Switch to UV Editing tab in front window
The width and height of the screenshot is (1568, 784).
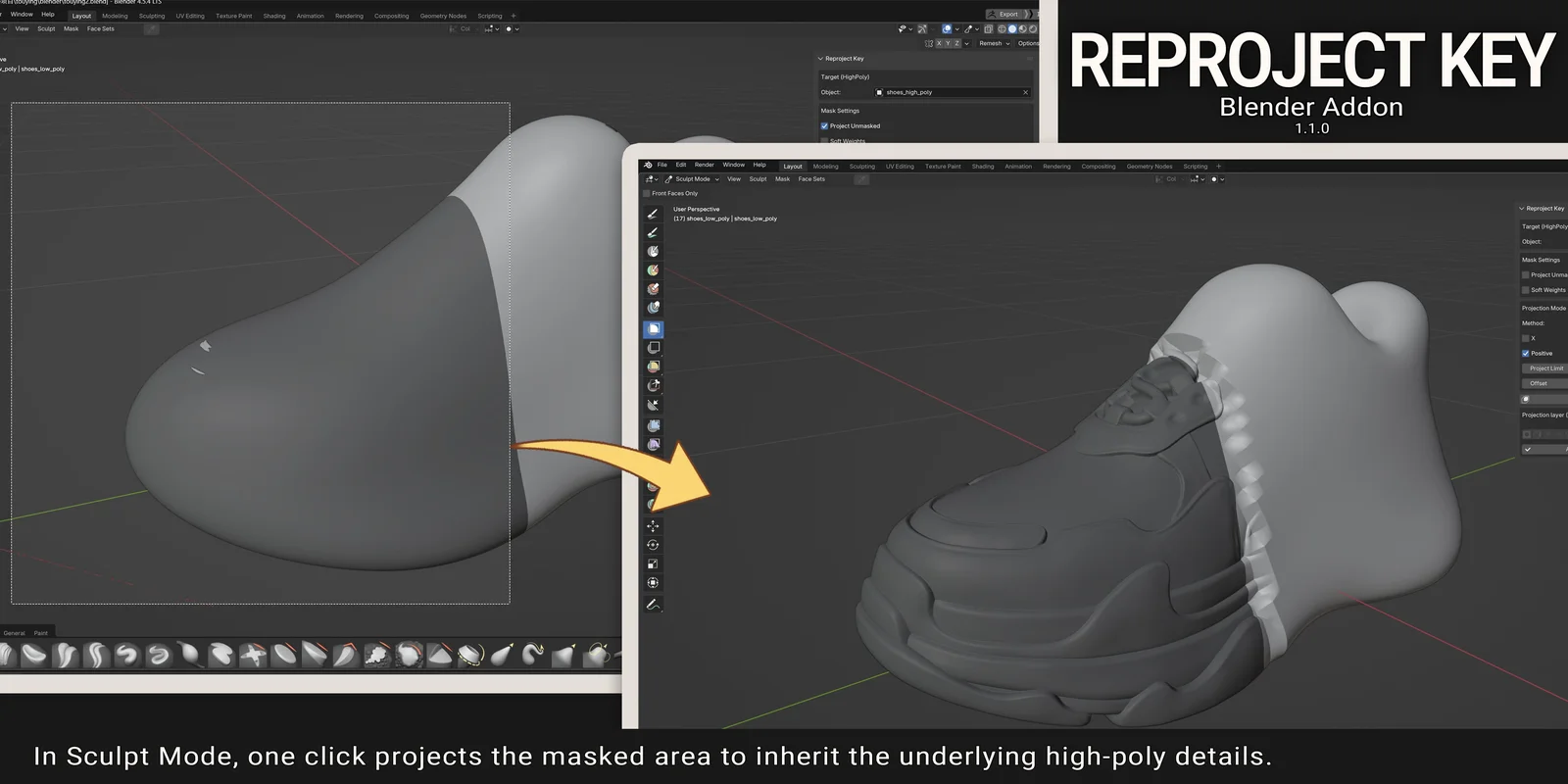pos(900,167)
